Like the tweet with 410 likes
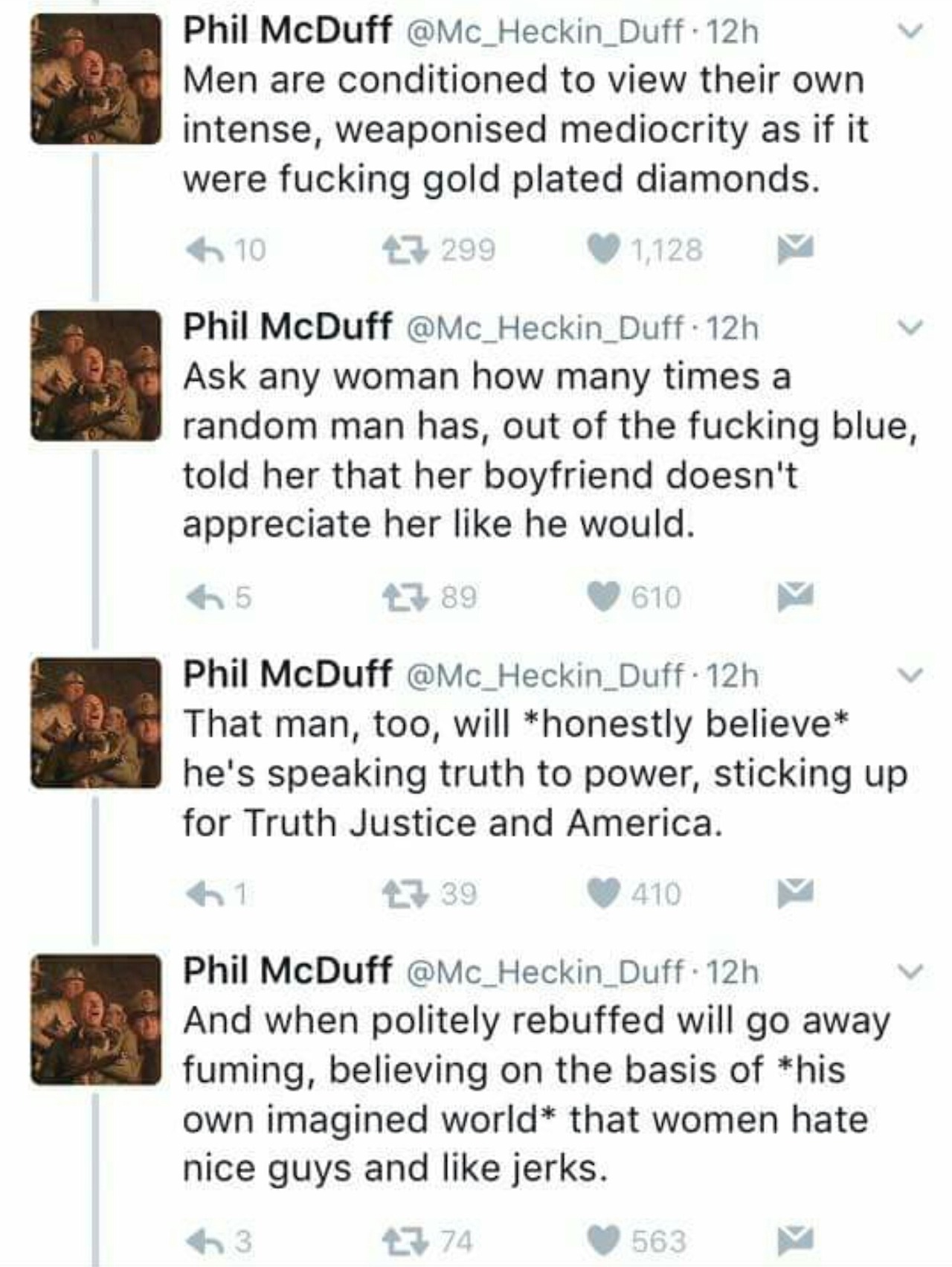Viewport: 952px width, 1267px height. click(604, 893)
